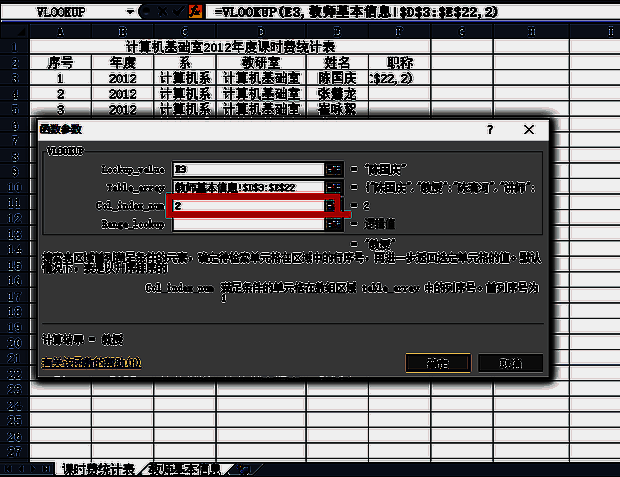Go to first sheet navigation arrow
Image resolution: width=620 pixels, height=477 pixels.
[x=8, y=469]
